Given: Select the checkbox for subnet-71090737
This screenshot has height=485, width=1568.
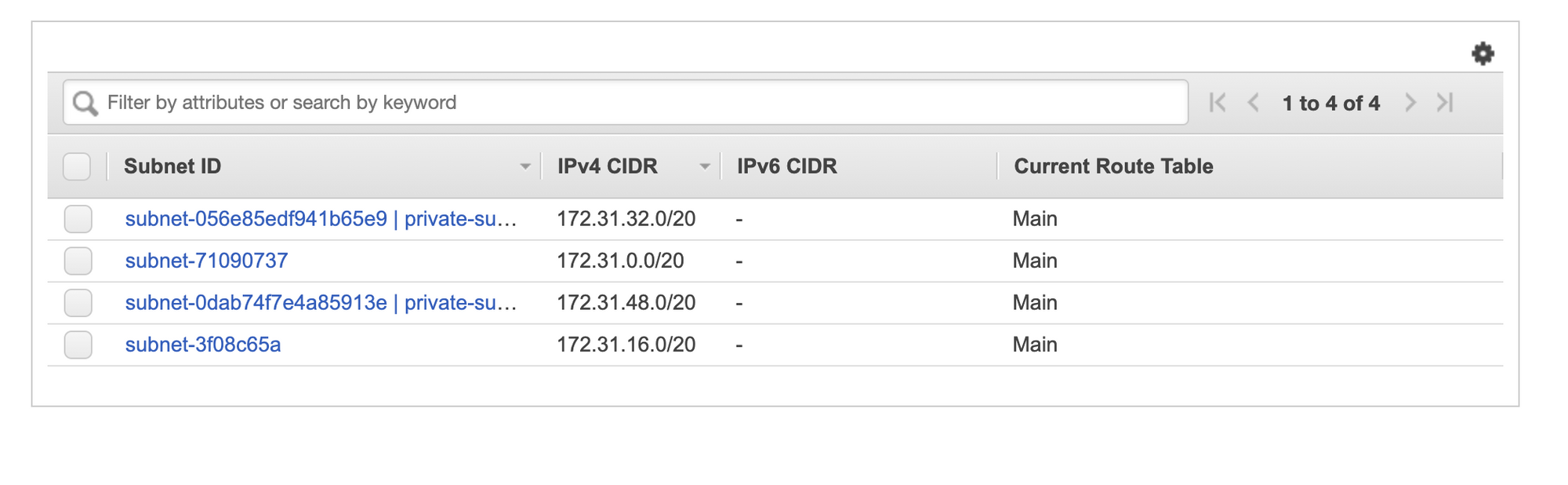Looking at the screenshot, I should [78, 261].
